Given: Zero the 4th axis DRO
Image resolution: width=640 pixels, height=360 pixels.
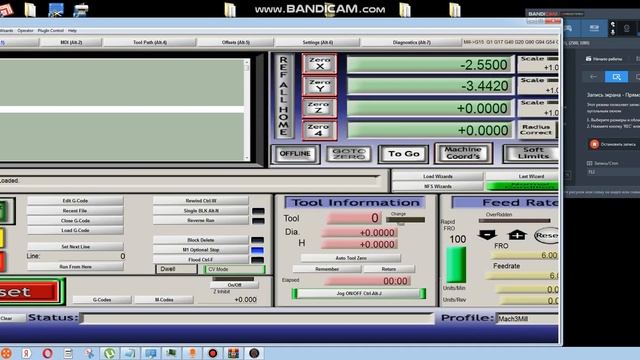Looking at the screenshot, I should pyautogui.click(x=319, y=130).
